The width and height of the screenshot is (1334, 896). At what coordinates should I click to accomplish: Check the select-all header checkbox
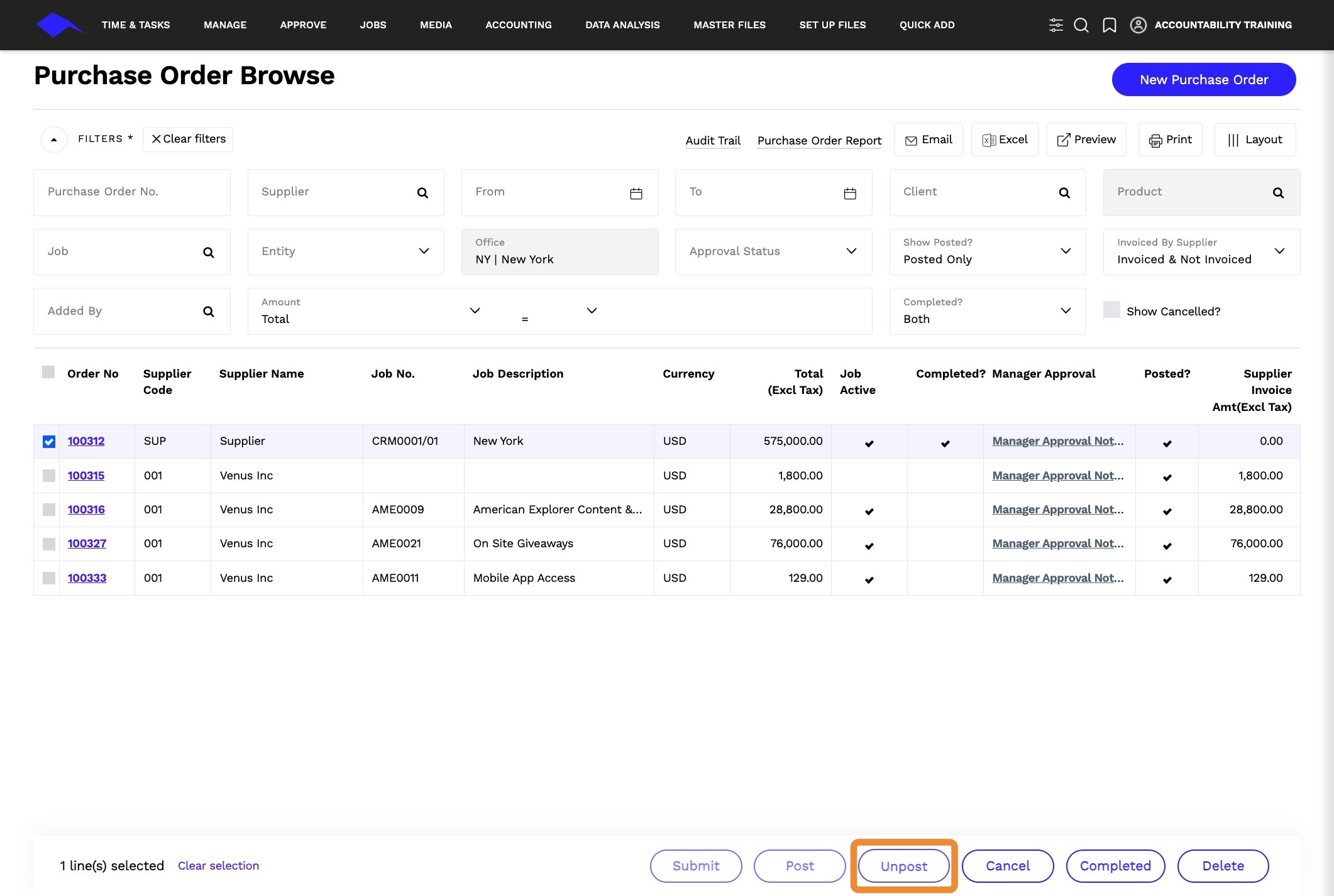48,372
